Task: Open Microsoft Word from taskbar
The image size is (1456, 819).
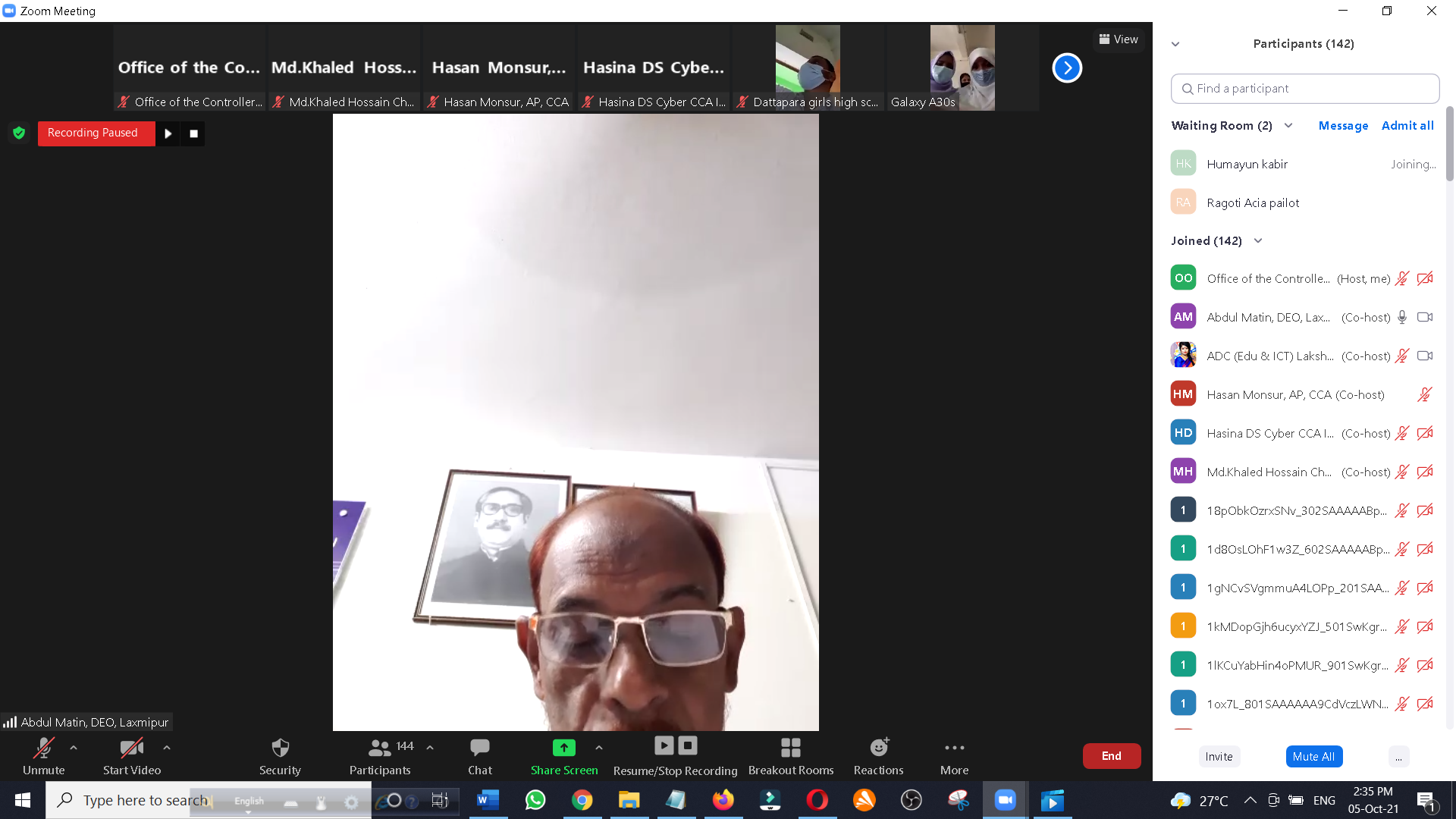Action: click(x=488, y=800)
